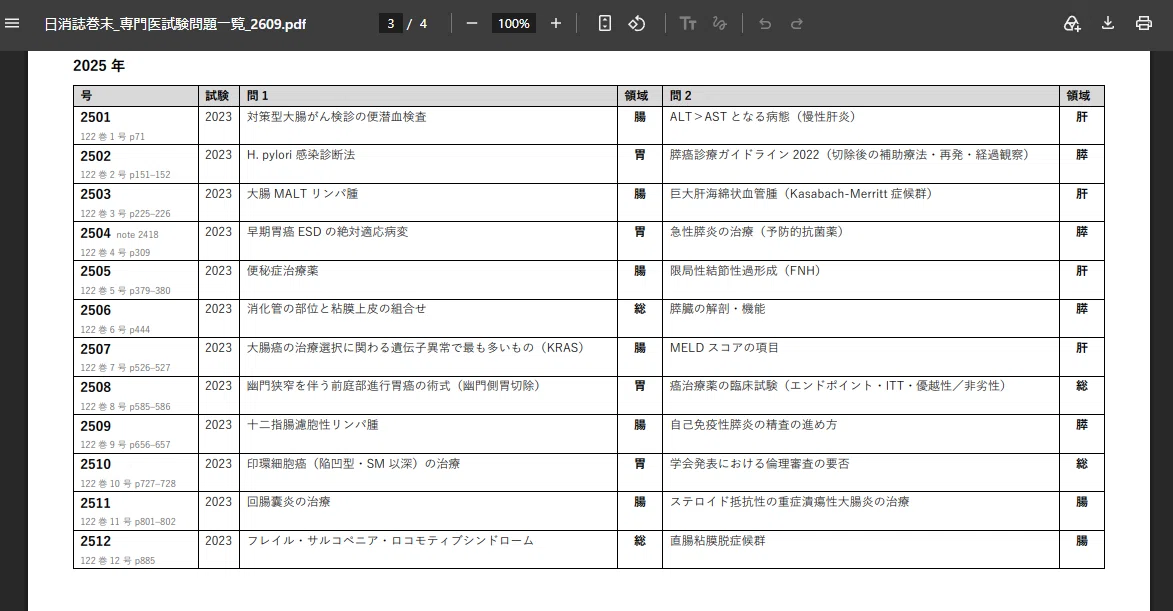1173x611 pixels.
Task: Click issue number 2508
Action: coord(96,387)
